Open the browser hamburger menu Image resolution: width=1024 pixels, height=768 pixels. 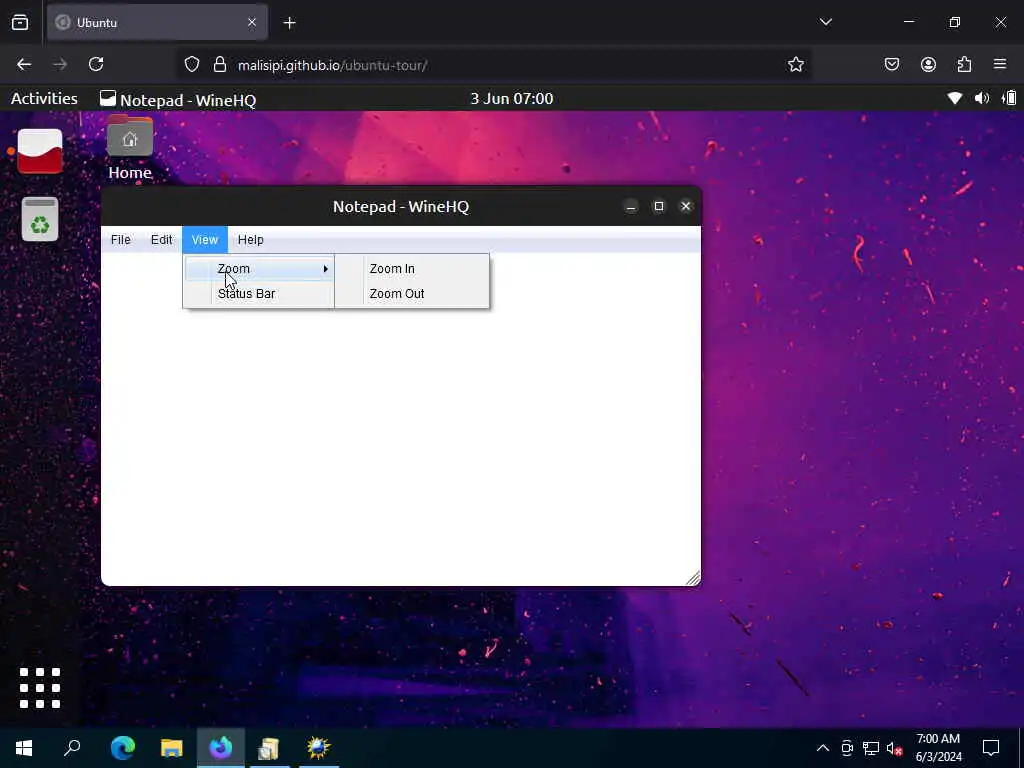tap(1000, 64)
